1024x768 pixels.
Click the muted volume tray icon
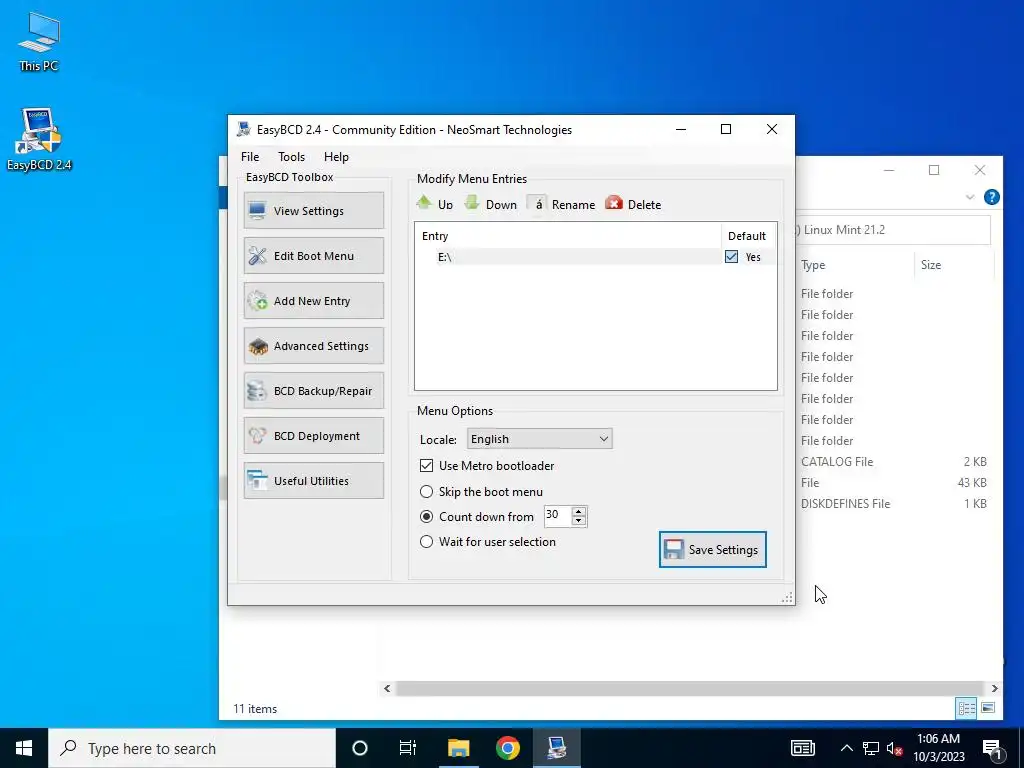[x=895, y=748]
